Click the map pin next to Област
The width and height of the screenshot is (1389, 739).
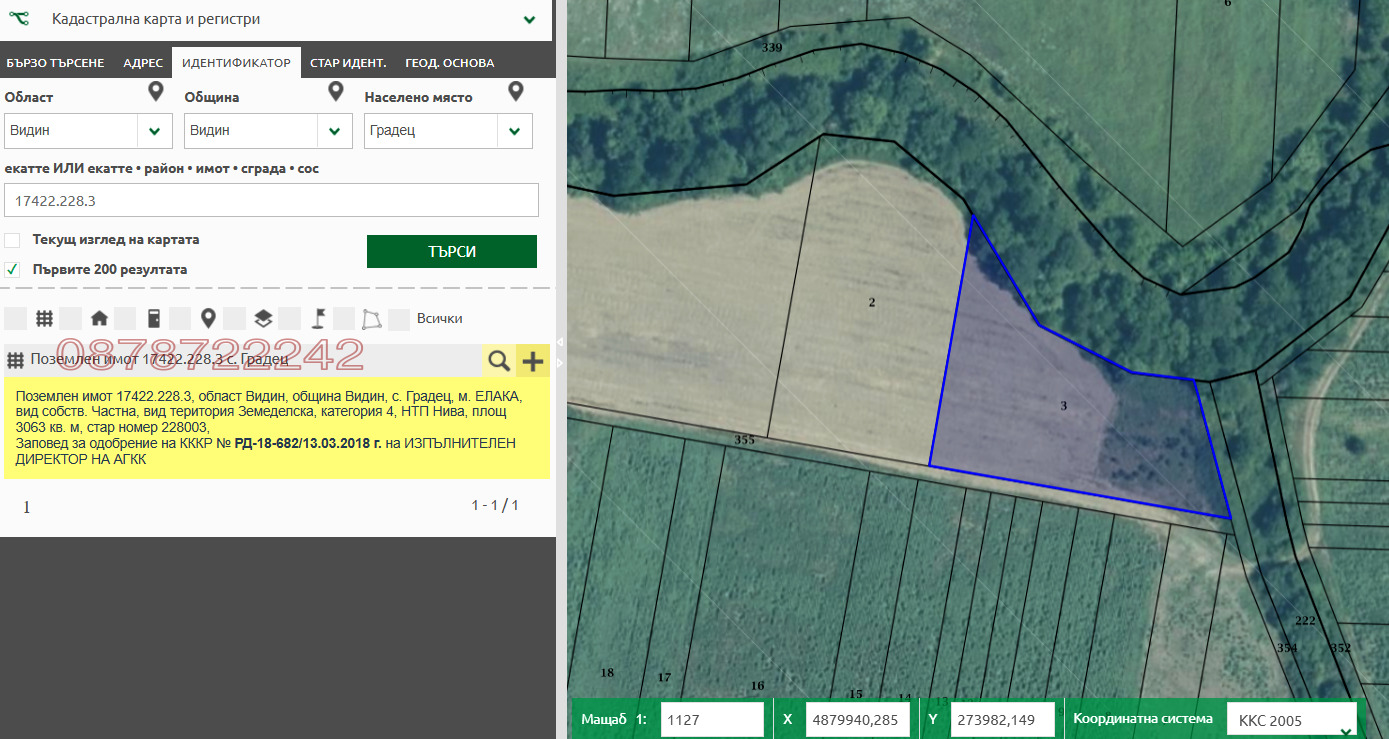(155, 93)
